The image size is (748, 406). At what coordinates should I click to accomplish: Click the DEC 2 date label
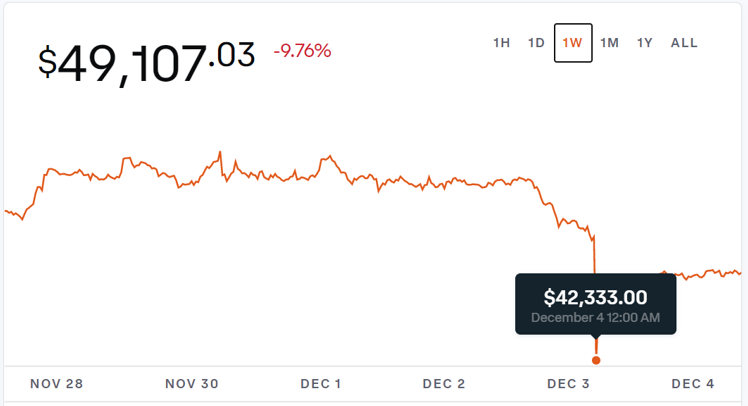click(x=443, y=384)
